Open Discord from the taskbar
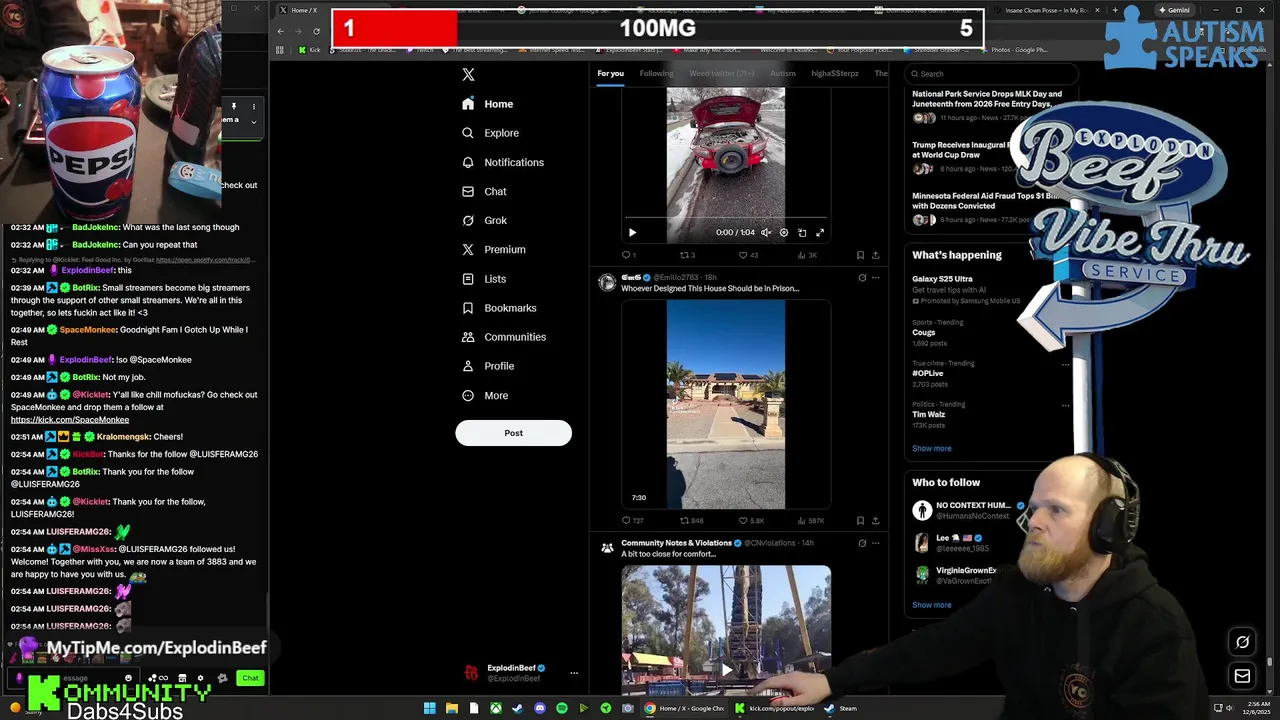Viewport: 1280px width, 720px height. coord(540,708)
